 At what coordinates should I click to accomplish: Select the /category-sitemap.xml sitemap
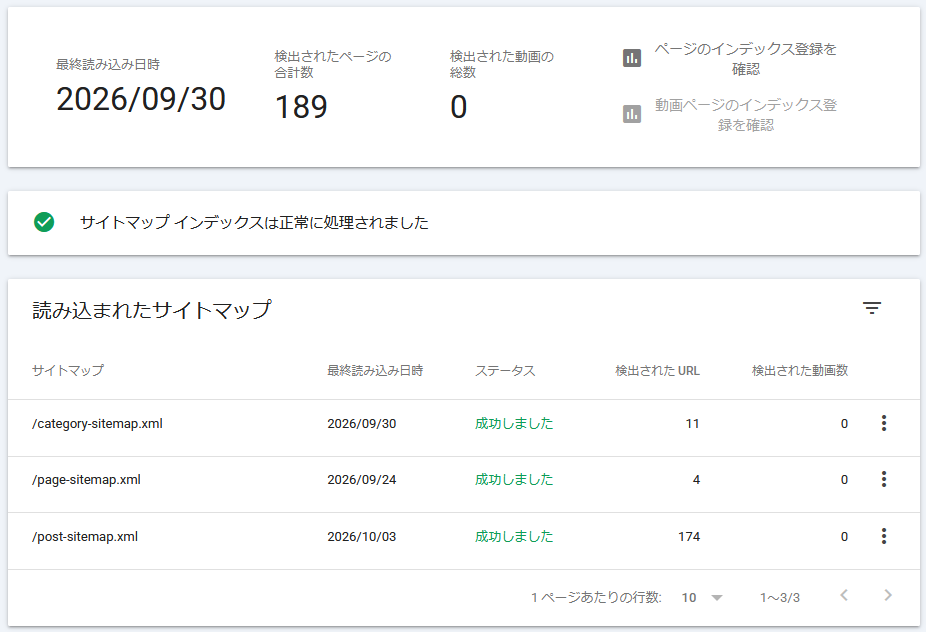97,423
